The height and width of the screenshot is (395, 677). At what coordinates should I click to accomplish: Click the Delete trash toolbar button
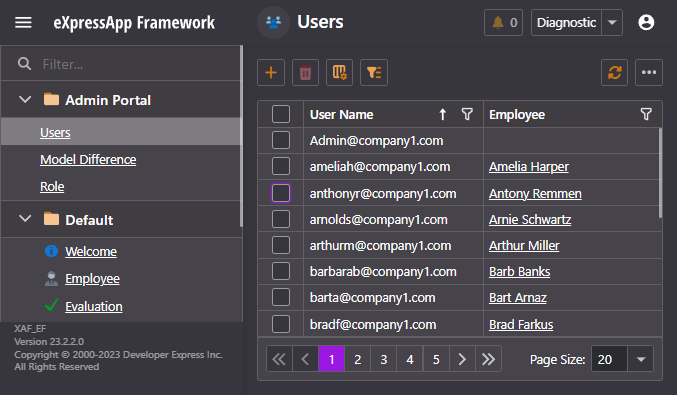[305, 73]
